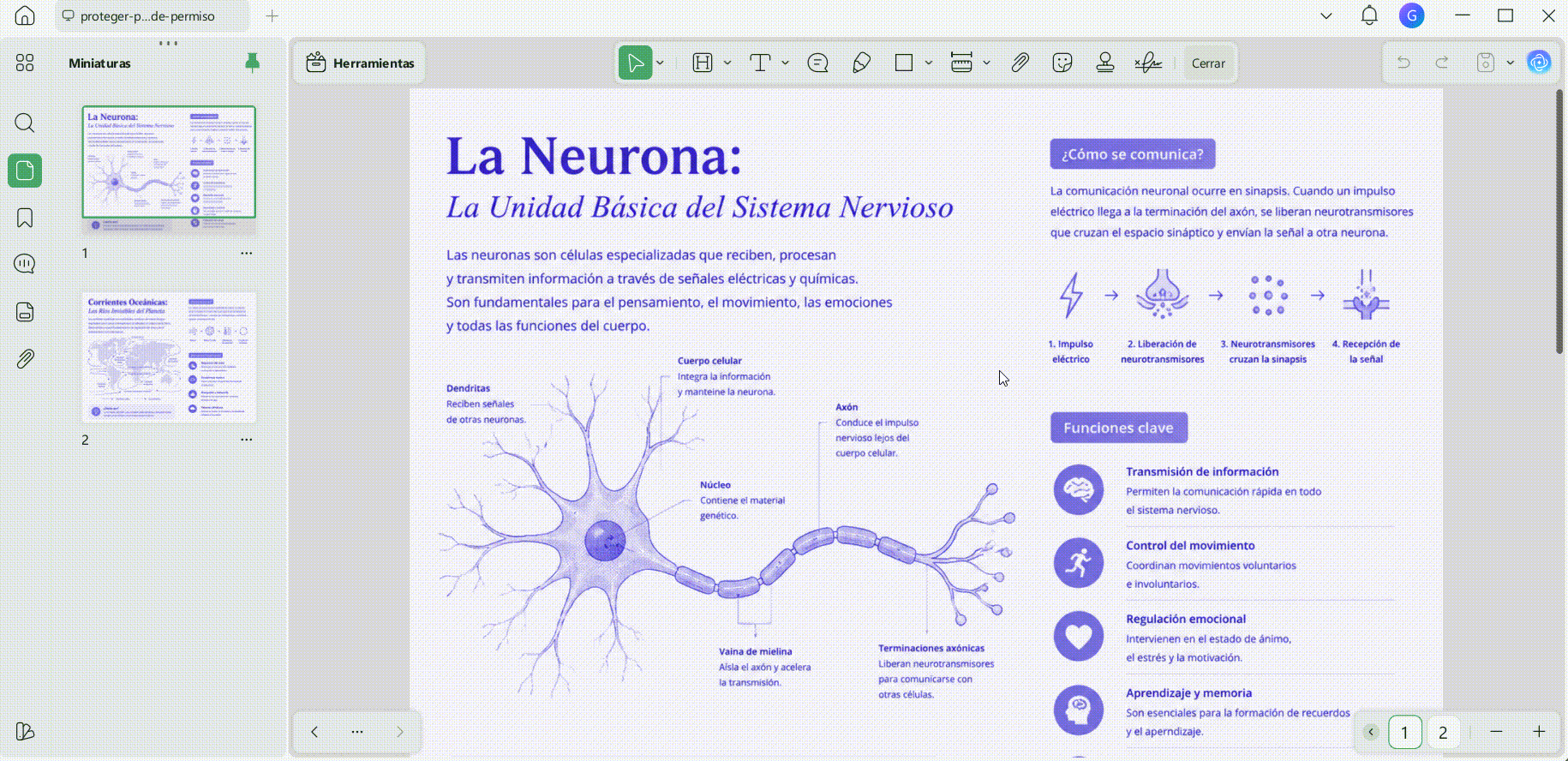Select the highlight text tool
The image size is (1568, 761).
coord(703,63)
